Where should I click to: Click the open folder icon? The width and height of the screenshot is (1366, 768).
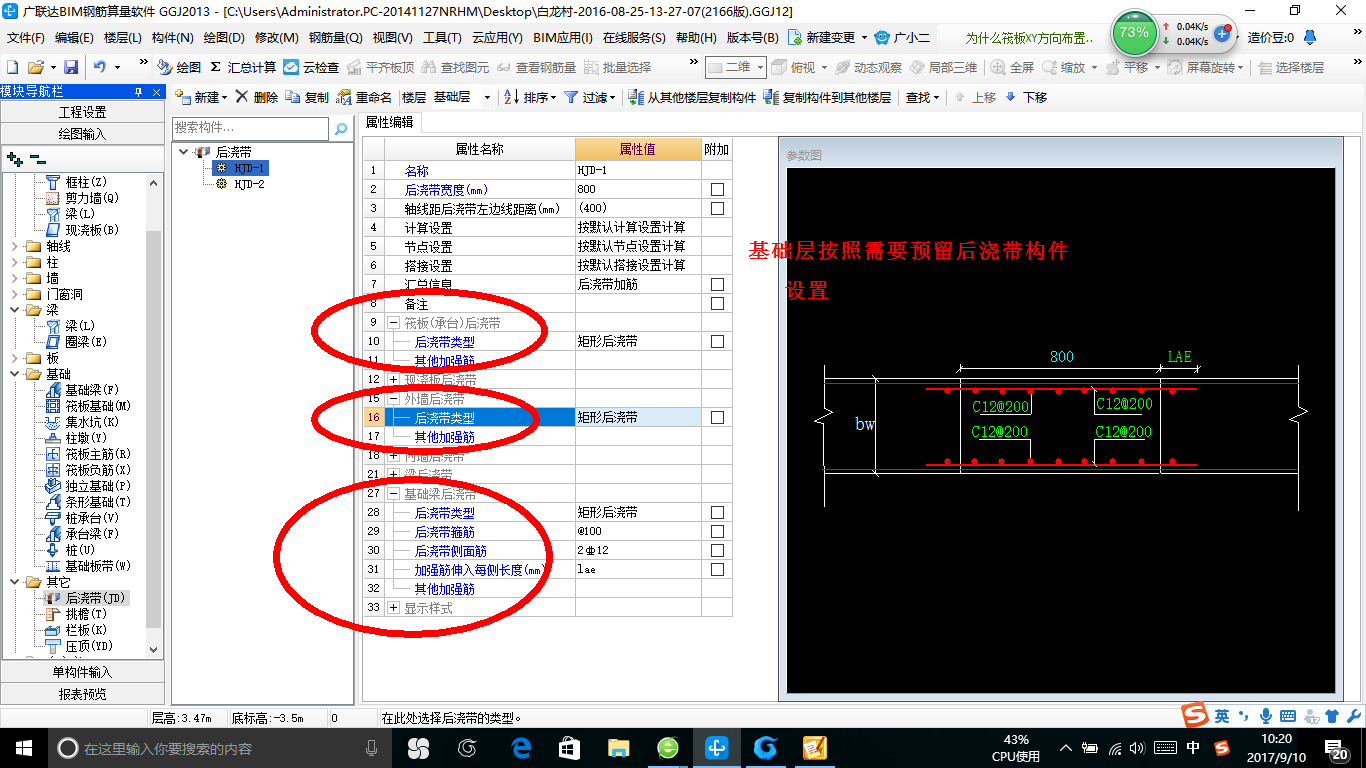(x=35, y=67)
